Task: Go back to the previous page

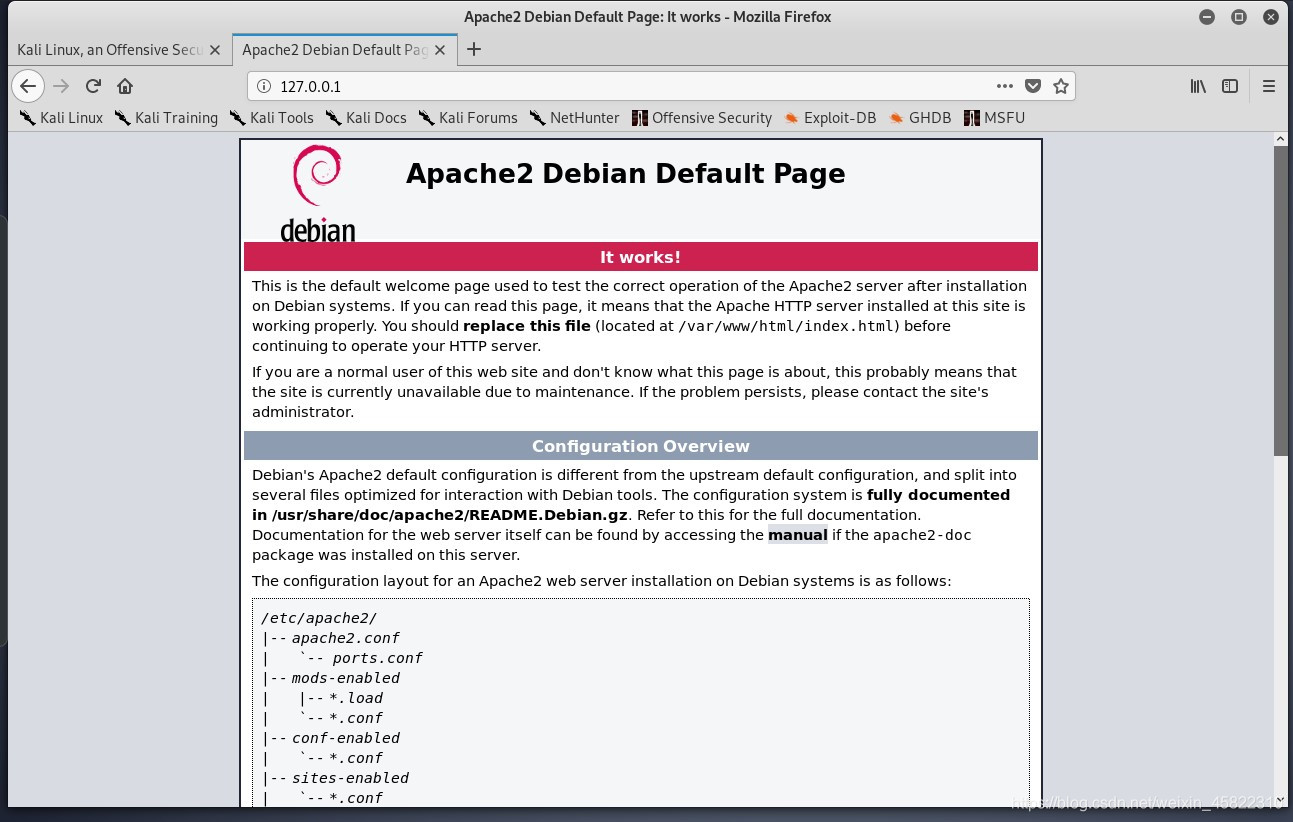Action: [x=28, y=86]
